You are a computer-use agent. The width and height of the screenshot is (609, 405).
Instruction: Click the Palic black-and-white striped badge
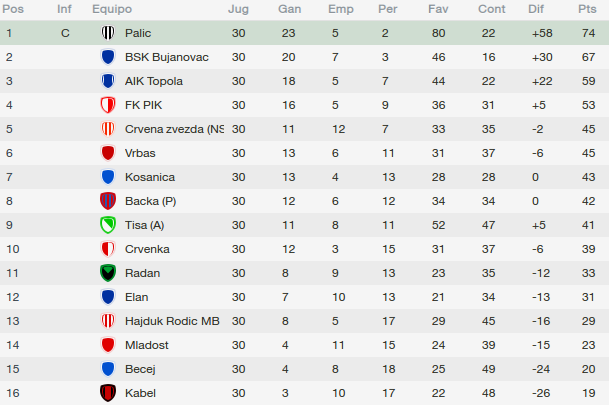tap(108, 33)
